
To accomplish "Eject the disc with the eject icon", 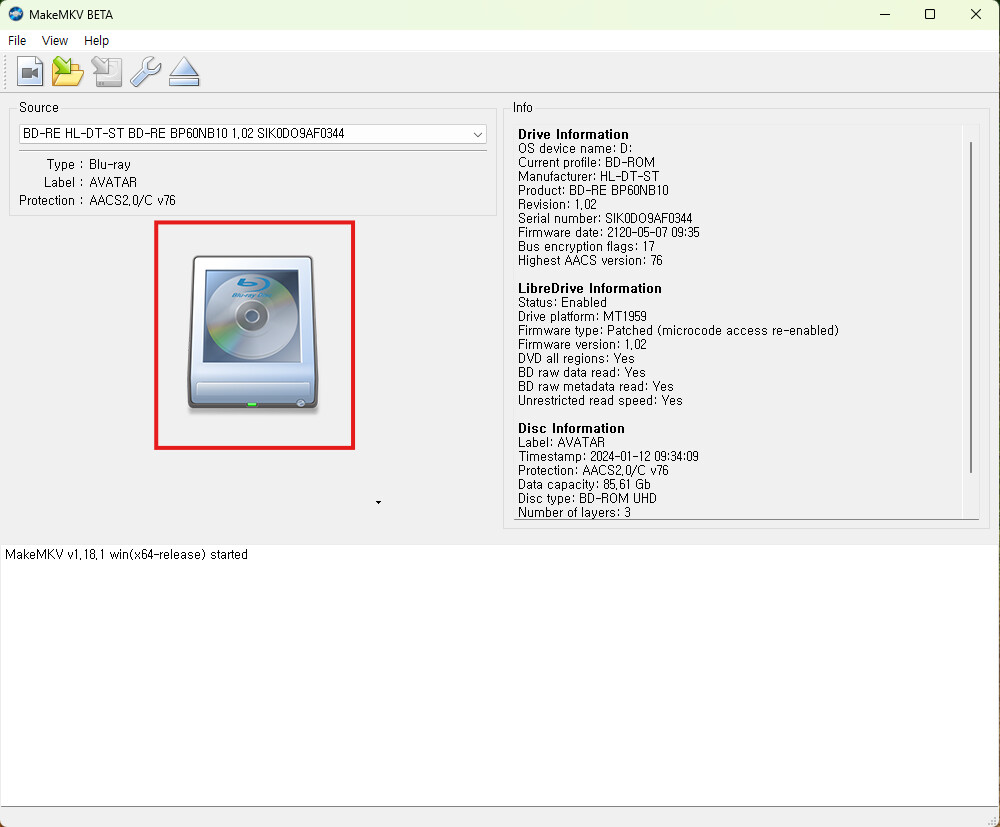I will tap(184, 71).
